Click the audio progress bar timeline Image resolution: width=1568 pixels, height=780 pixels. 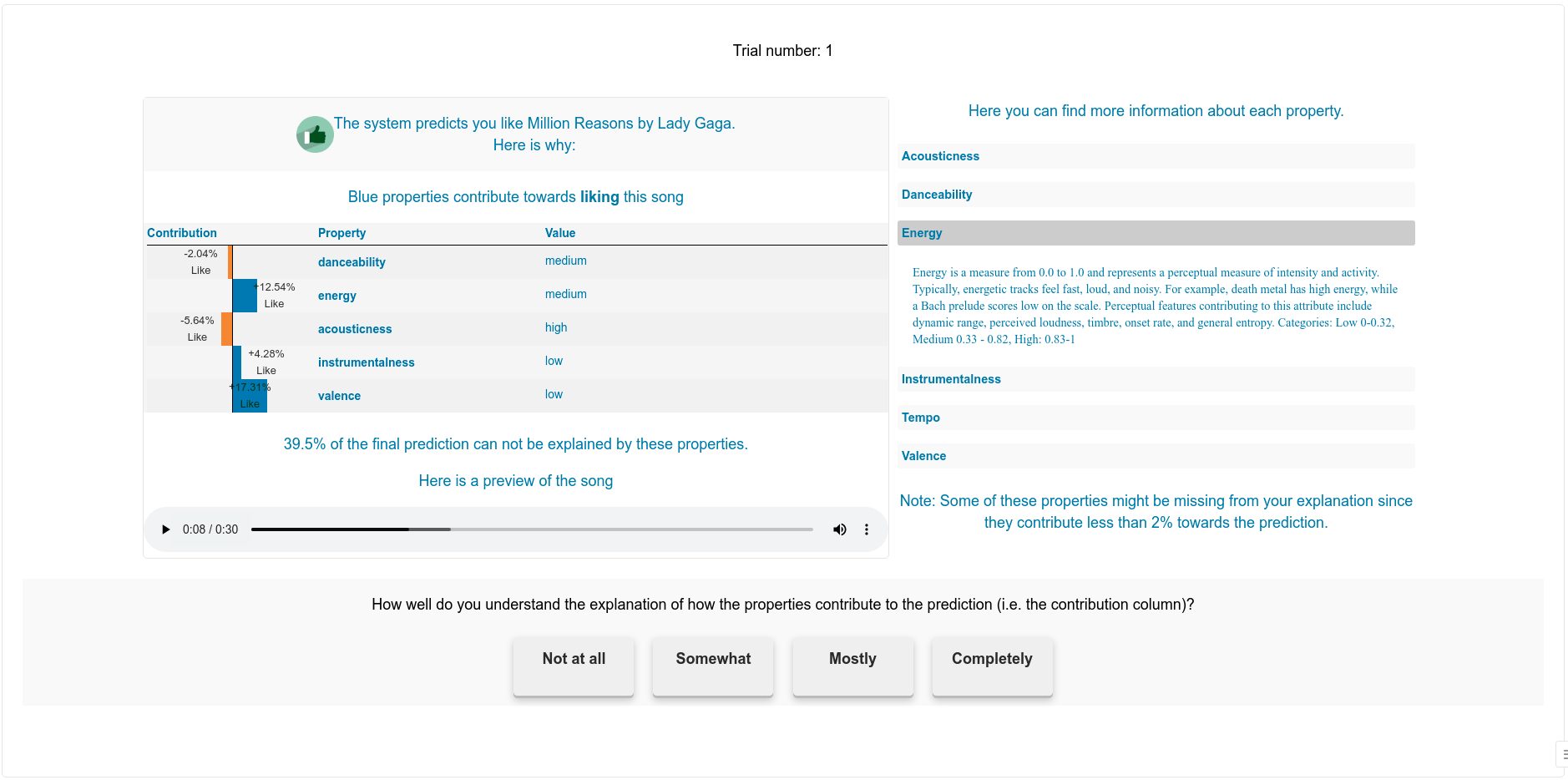531,529
